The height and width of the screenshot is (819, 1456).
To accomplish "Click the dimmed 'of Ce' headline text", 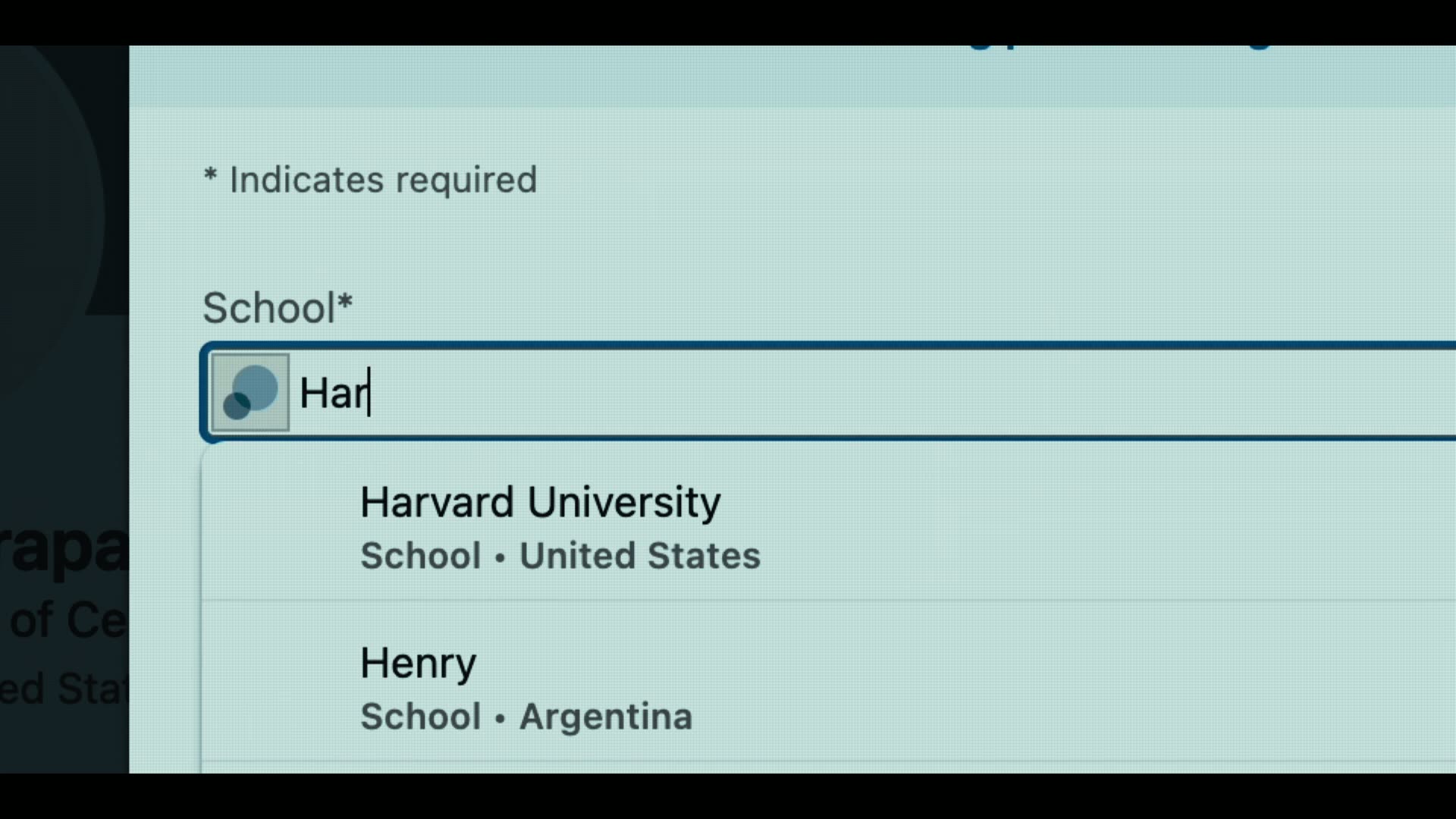I will coord(67,620).
